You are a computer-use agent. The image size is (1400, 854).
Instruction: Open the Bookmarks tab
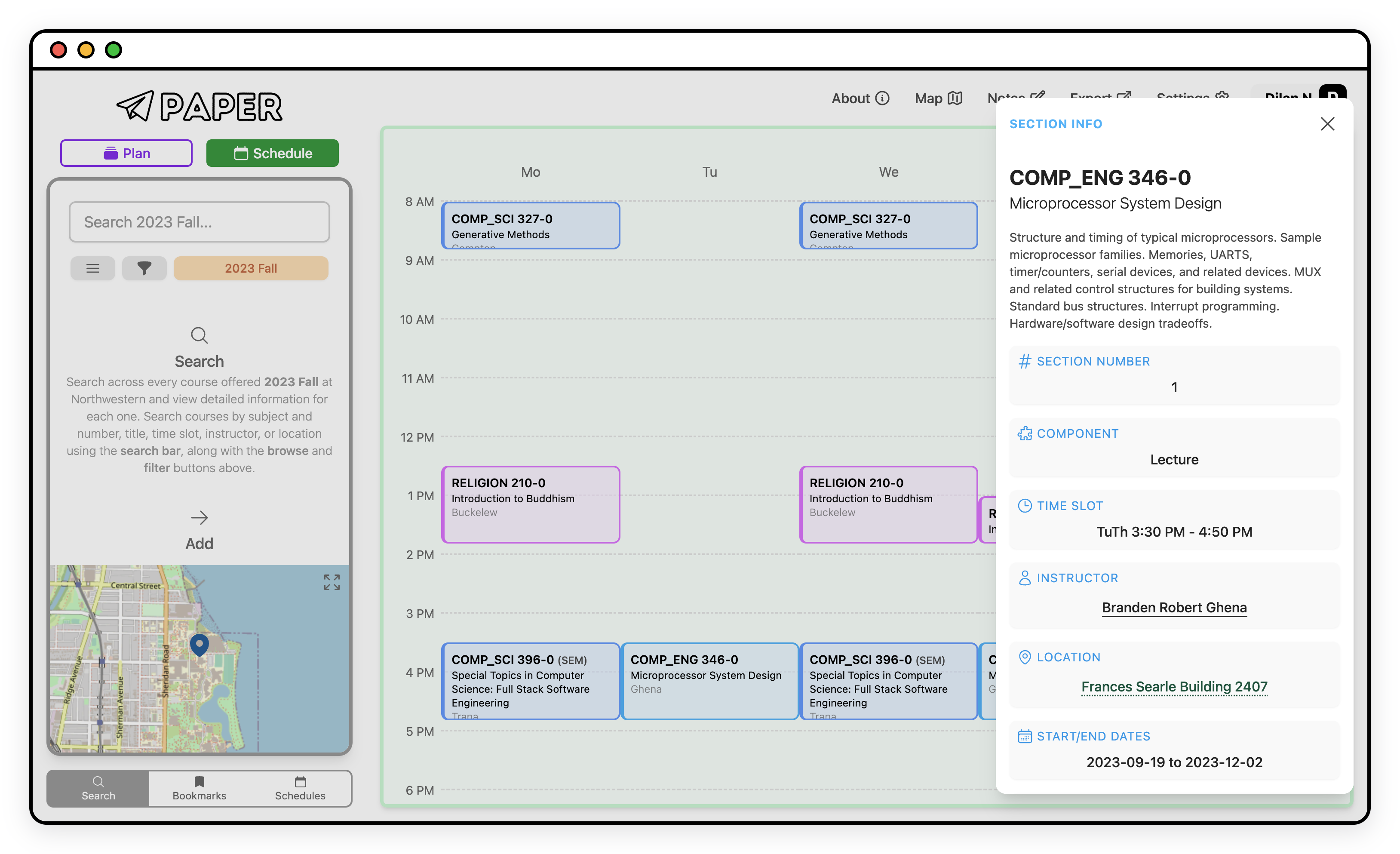(x=199, y=788)
